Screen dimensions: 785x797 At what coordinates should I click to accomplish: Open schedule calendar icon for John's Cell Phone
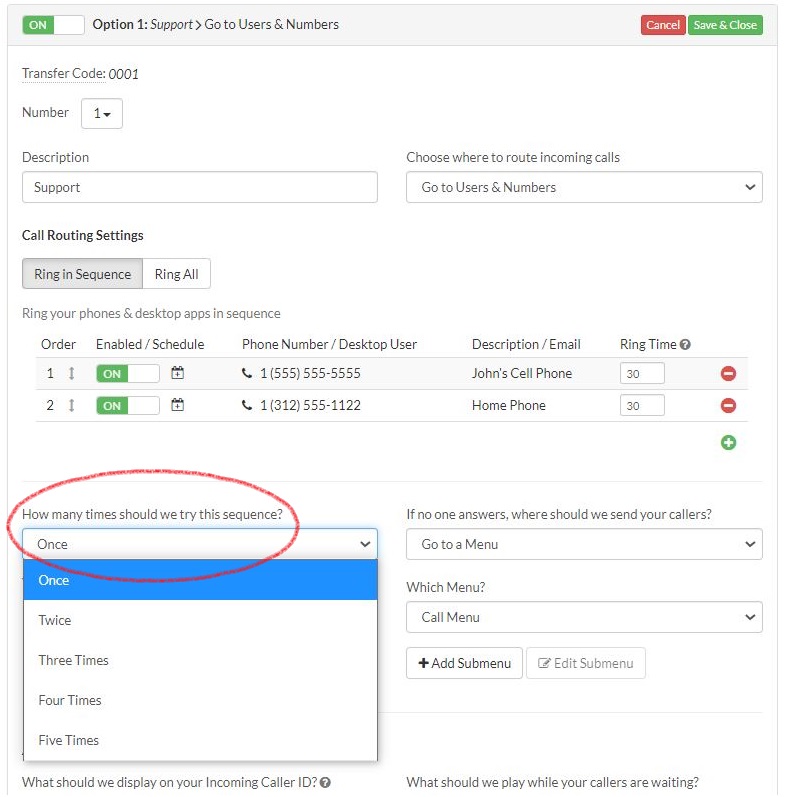[x=178, y=373]
